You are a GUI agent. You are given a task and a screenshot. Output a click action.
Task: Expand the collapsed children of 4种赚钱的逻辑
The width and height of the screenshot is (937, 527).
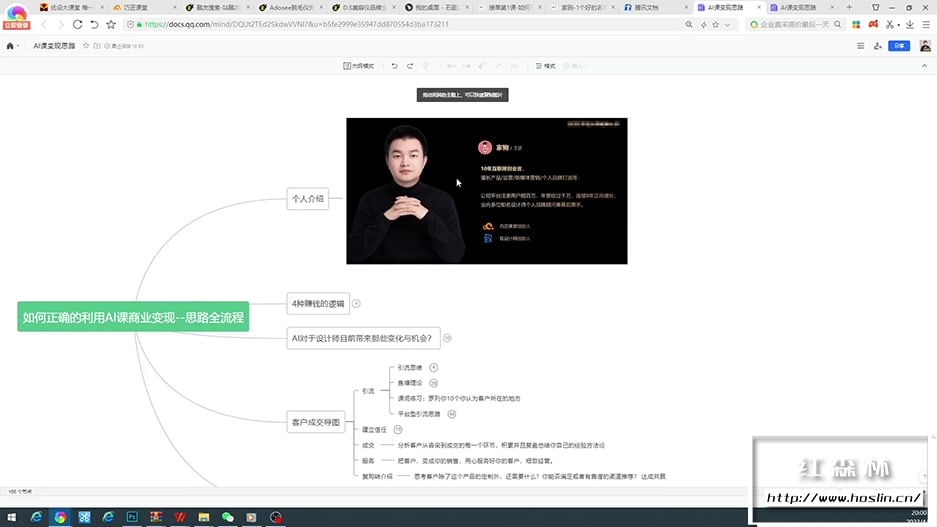[356, 304]
